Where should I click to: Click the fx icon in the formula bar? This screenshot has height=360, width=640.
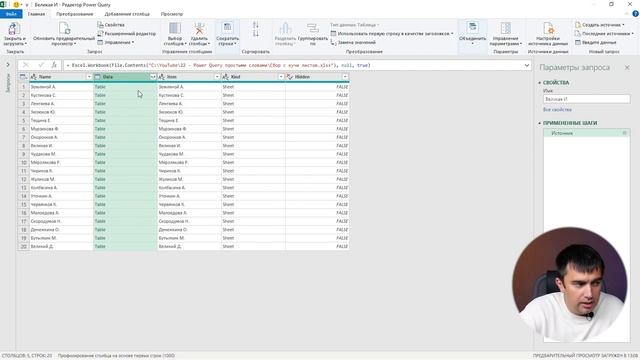coord(54,65)
